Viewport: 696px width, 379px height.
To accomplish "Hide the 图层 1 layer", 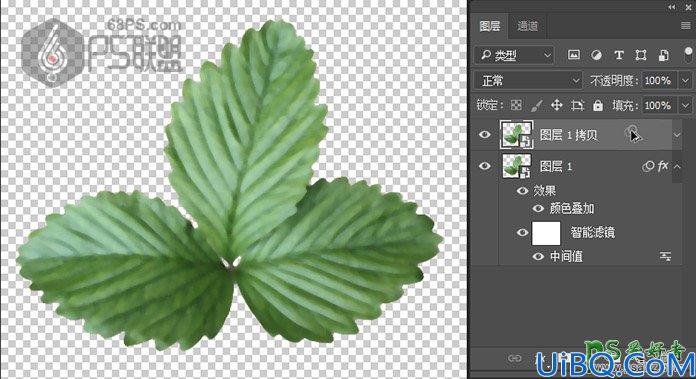I will click(485, 166).
